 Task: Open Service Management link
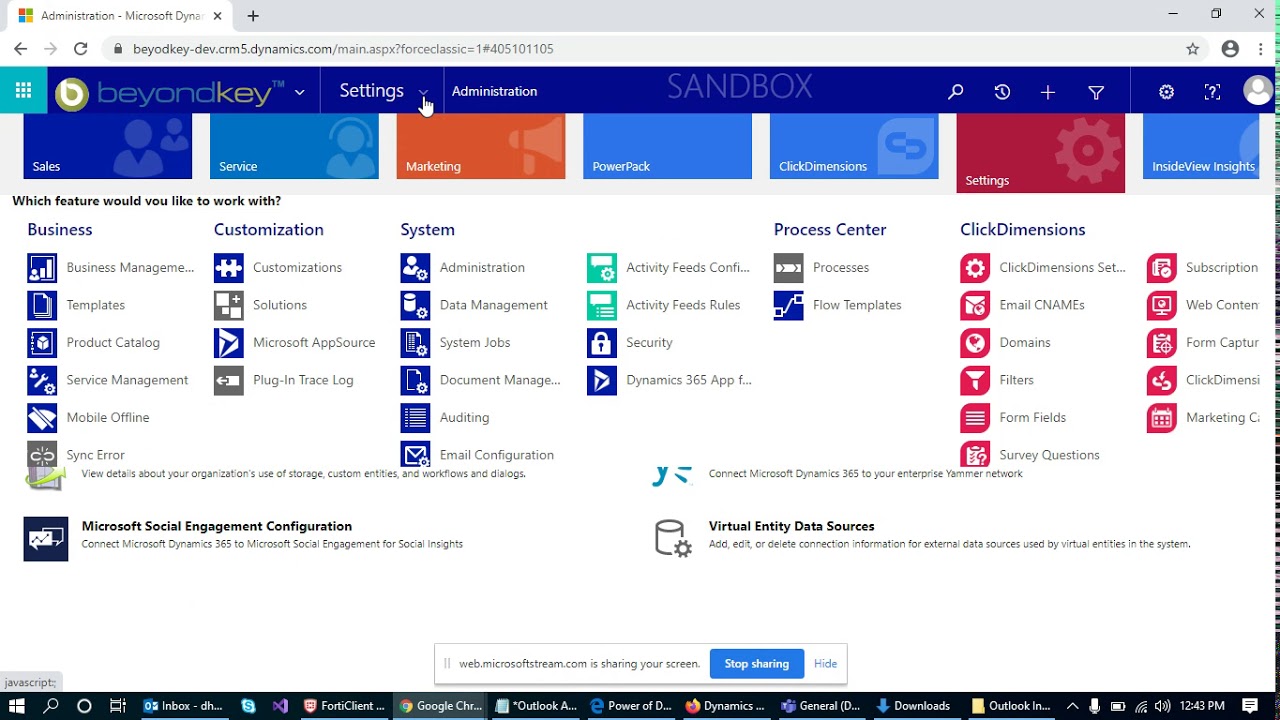coord(127,380)
